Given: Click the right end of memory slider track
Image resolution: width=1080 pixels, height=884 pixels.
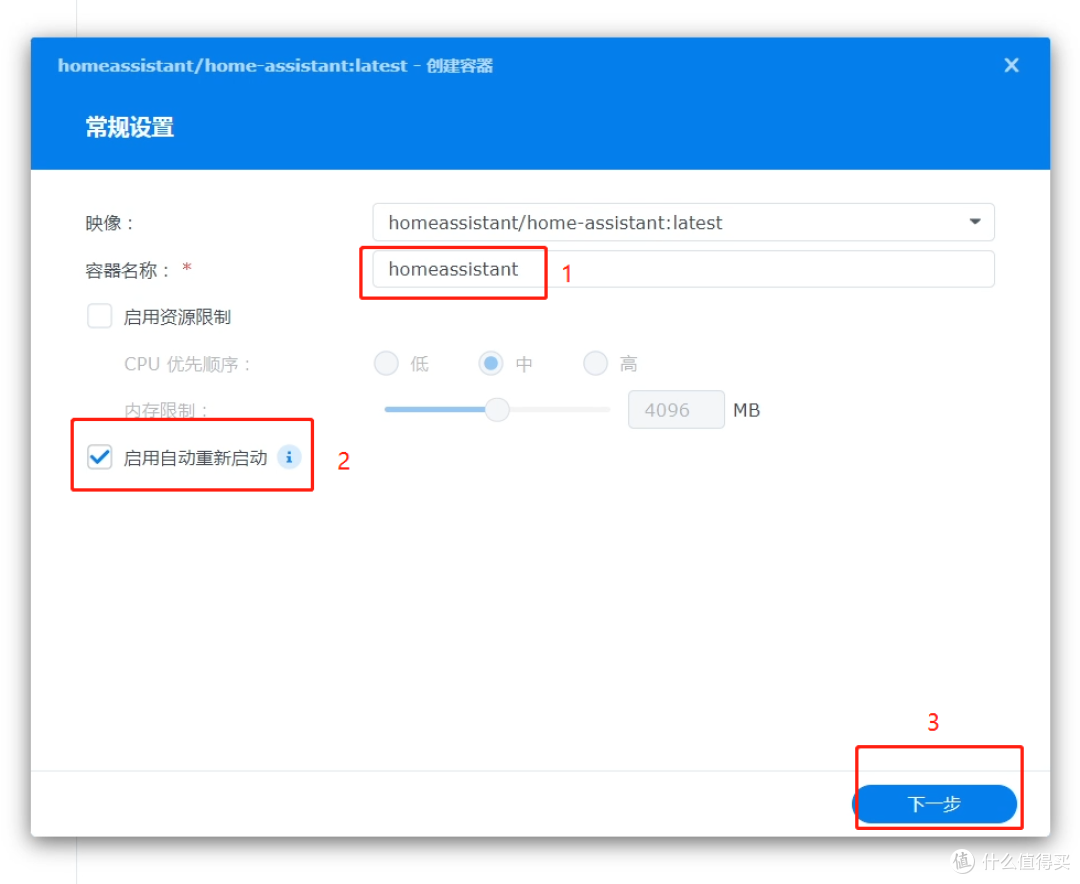Looking at the screenshot, I should (605, 410).
